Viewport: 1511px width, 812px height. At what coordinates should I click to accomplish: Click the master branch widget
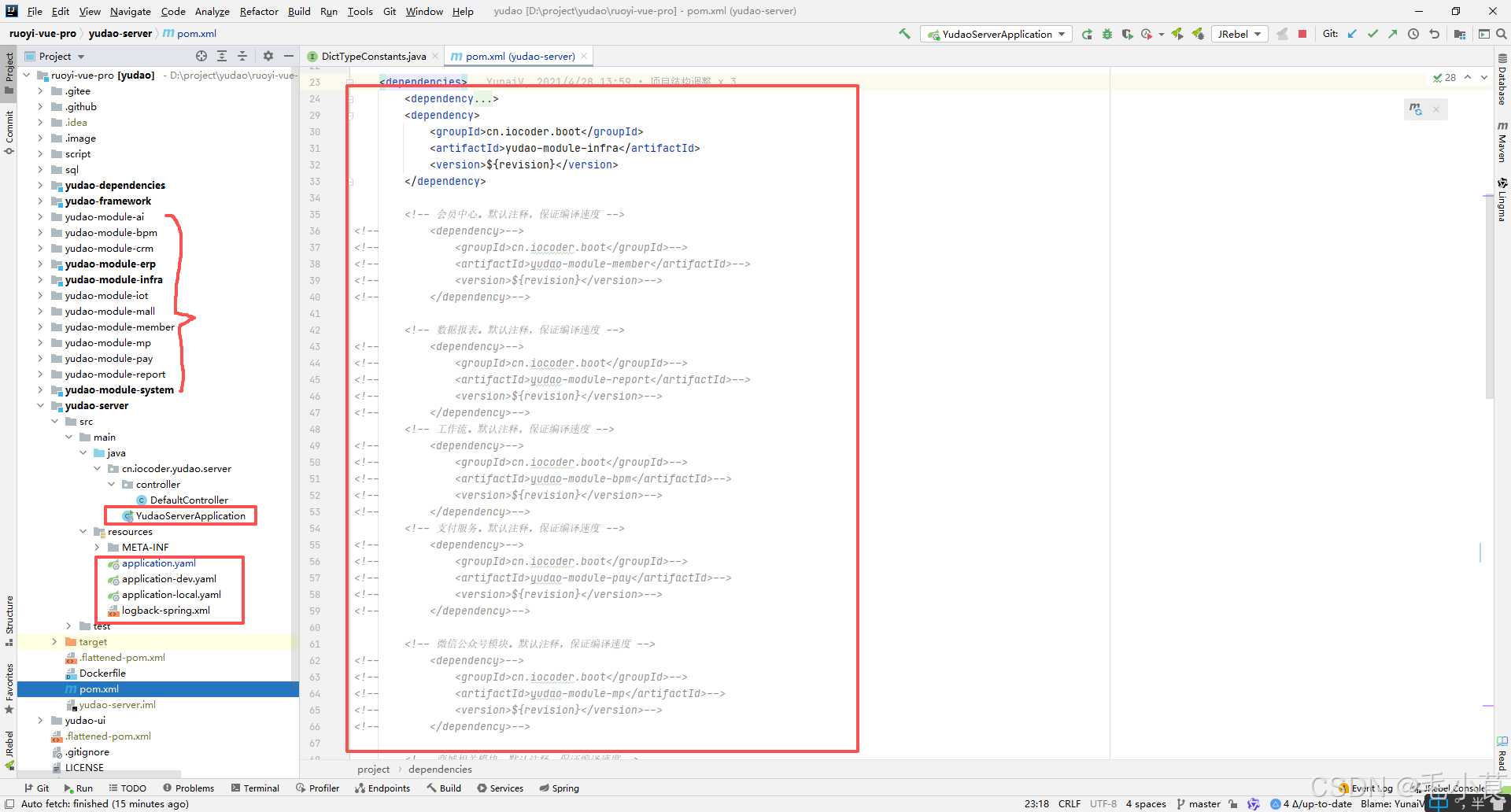[x=1198, y=803]
